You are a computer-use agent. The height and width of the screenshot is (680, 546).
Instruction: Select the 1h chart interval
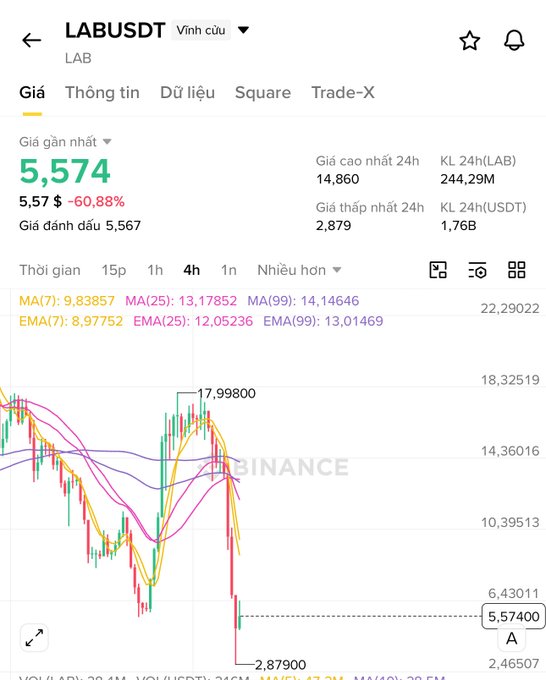[155, 270]
